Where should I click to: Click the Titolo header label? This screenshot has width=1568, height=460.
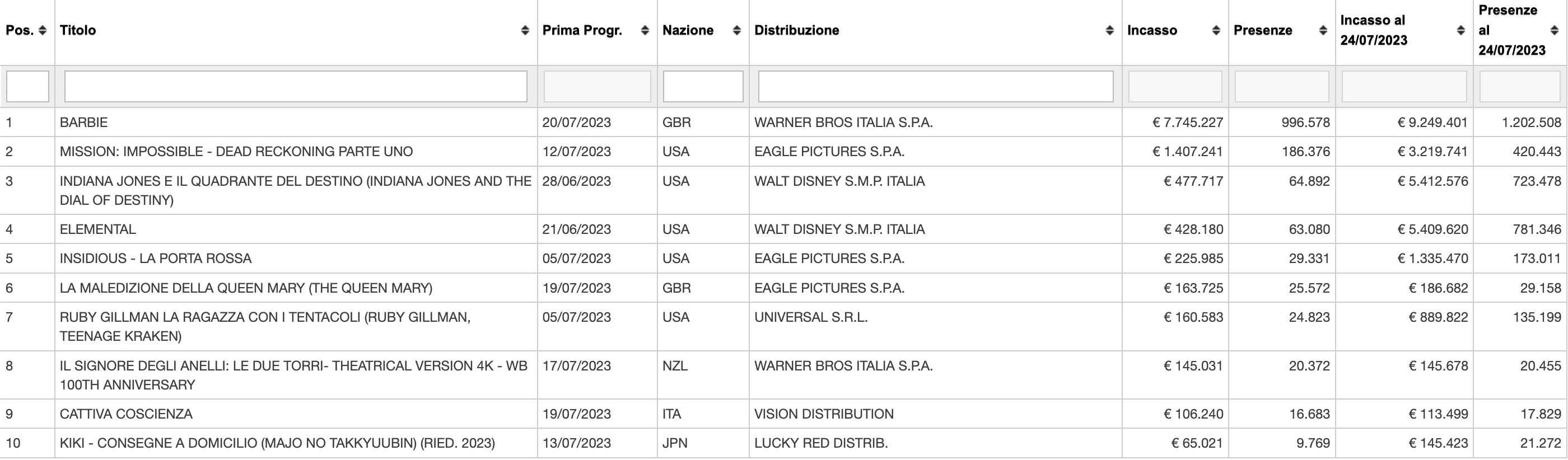click(x=78, y=30)
